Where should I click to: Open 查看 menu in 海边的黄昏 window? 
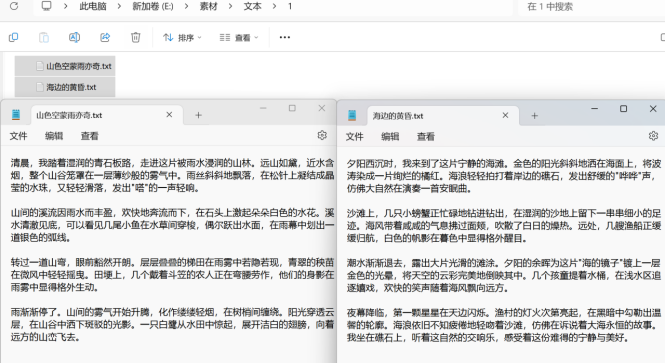tap(426, 136)
